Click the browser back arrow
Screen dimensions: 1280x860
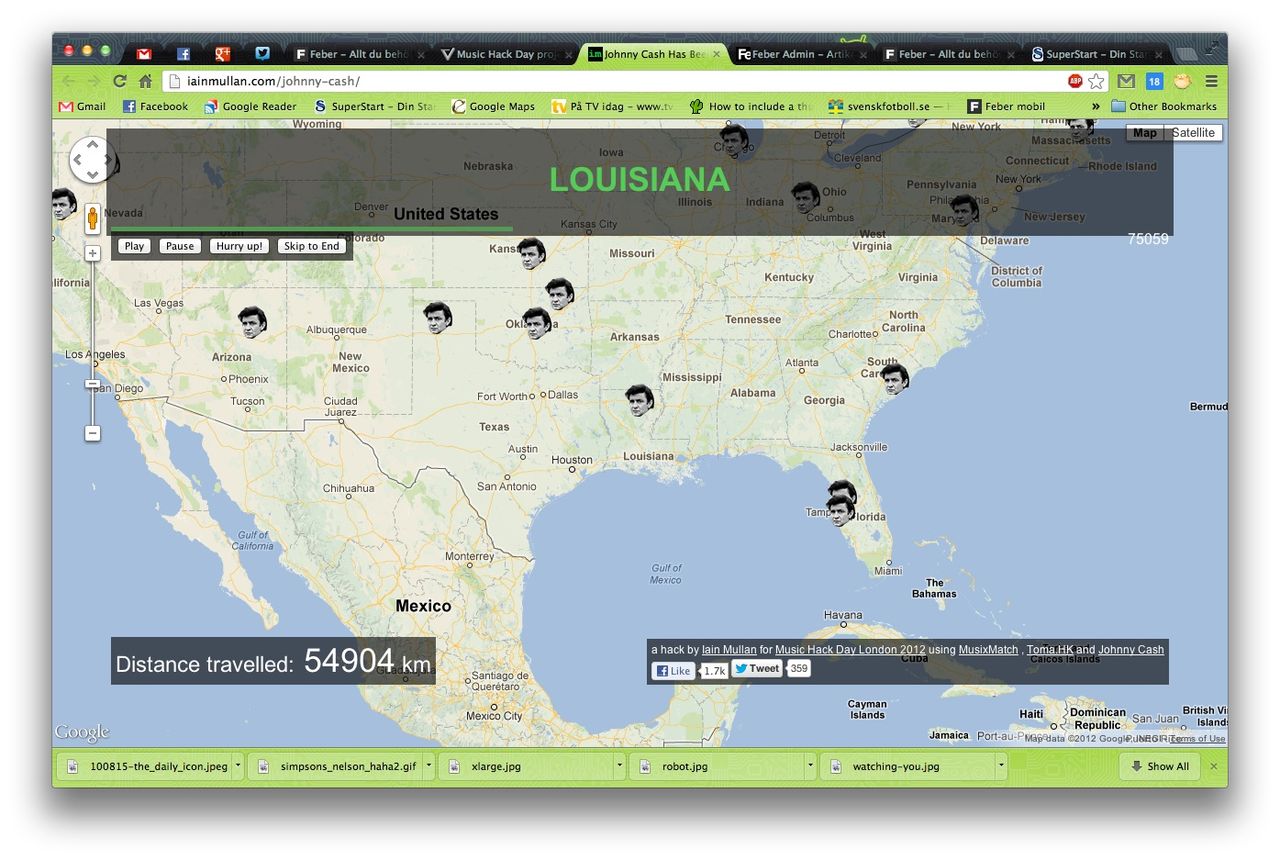coord(68,81)
